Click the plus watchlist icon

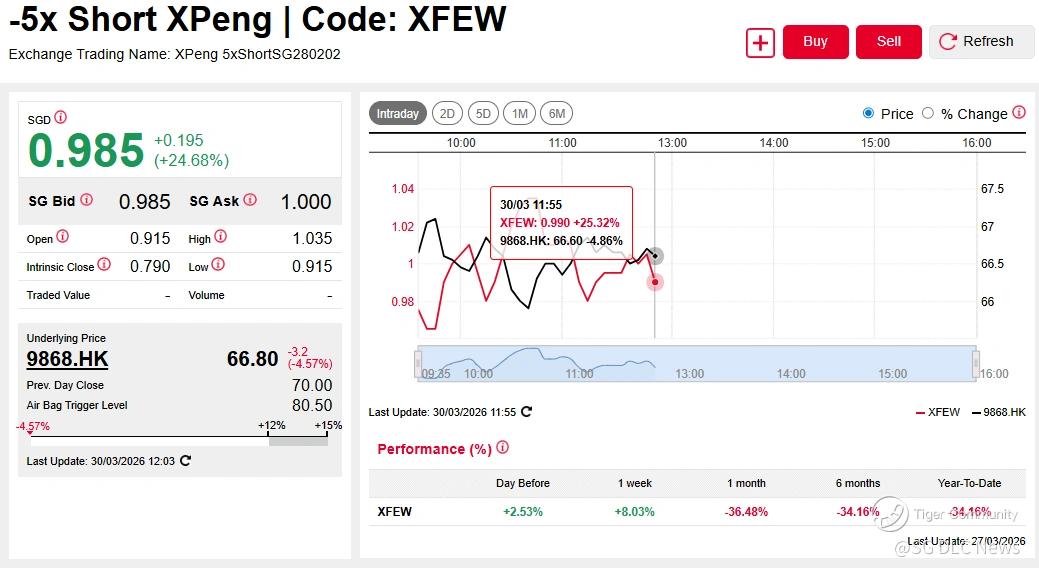tap(760, 42)
